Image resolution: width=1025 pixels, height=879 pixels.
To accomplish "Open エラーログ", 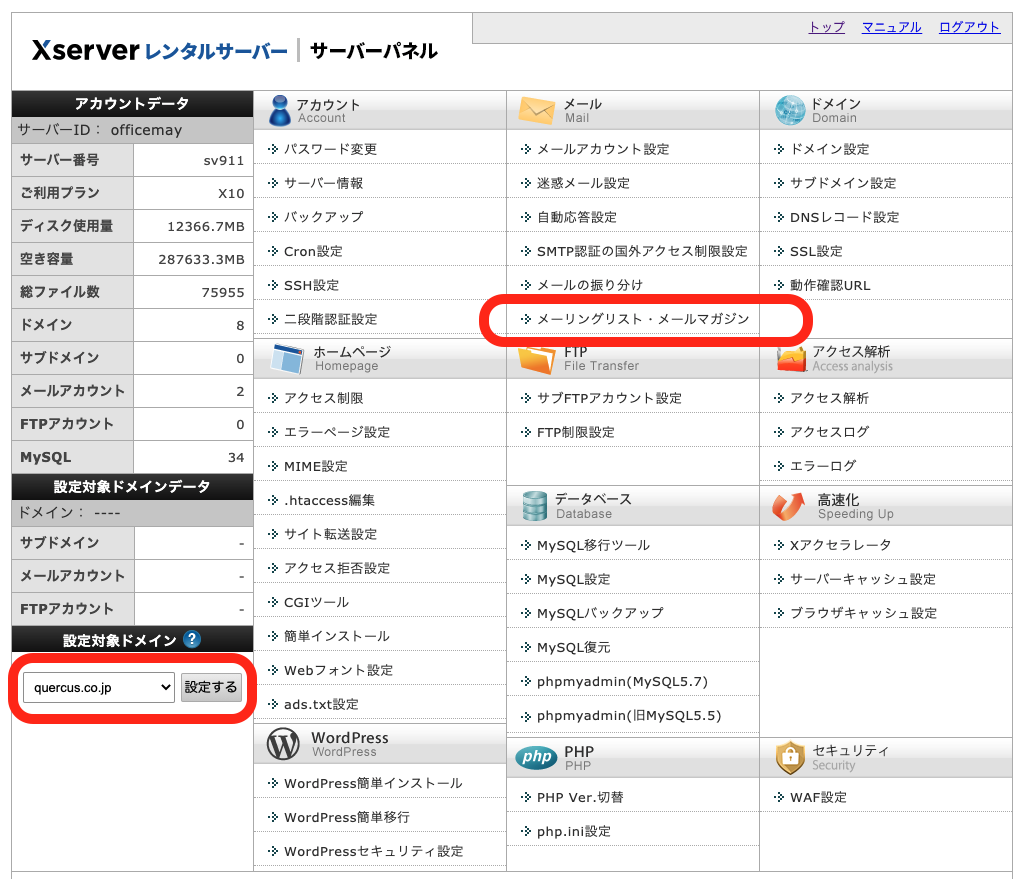I will (x=823, y=466).
